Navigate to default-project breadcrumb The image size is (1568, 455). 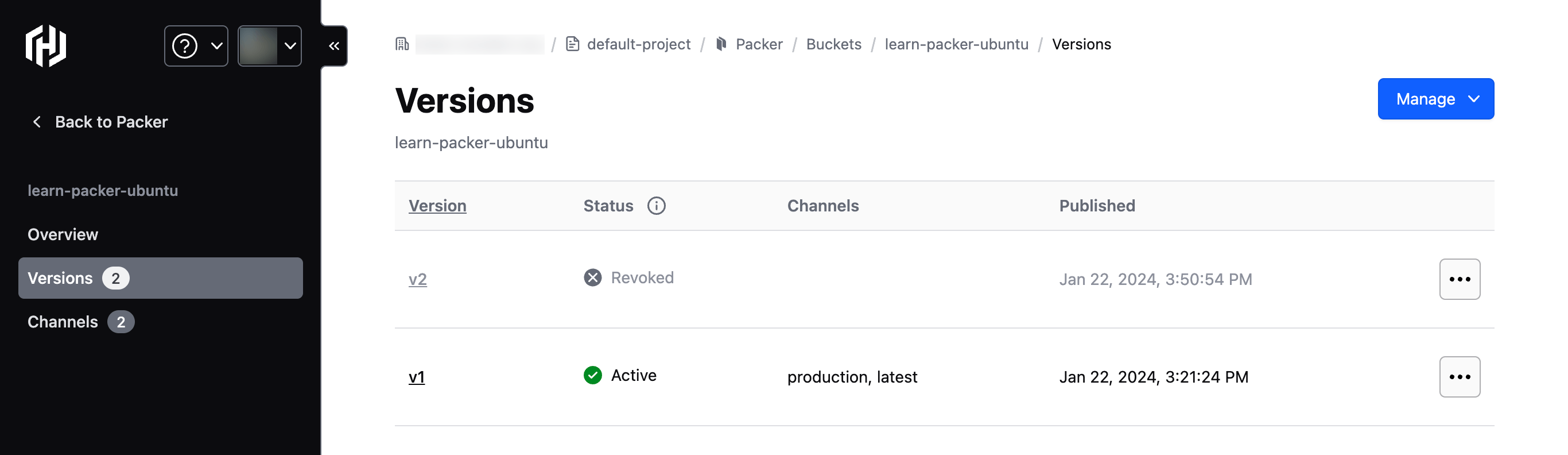click(x=638, y=44)
